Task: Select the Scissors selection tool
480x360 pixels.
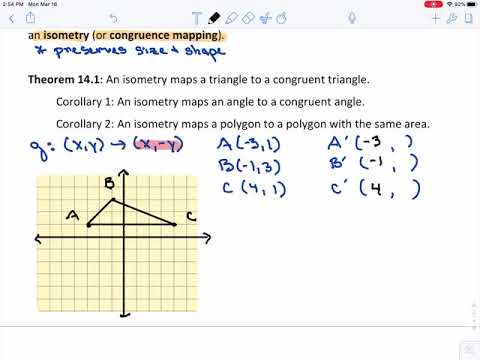Action: point(265,18)
